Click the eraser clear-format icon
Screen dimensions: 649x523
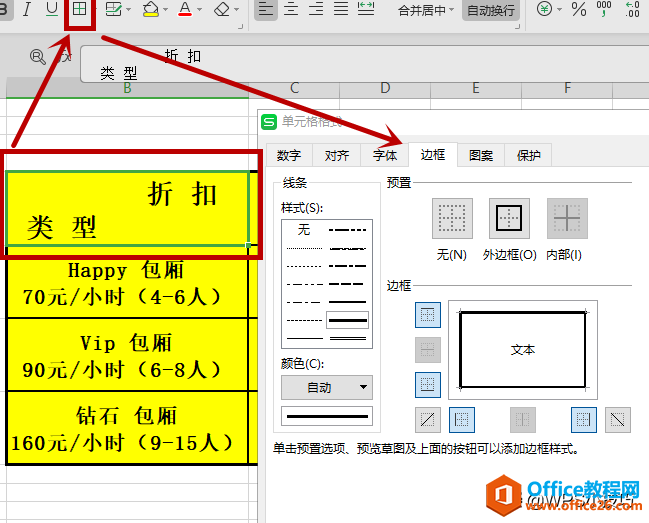[222, 9]
